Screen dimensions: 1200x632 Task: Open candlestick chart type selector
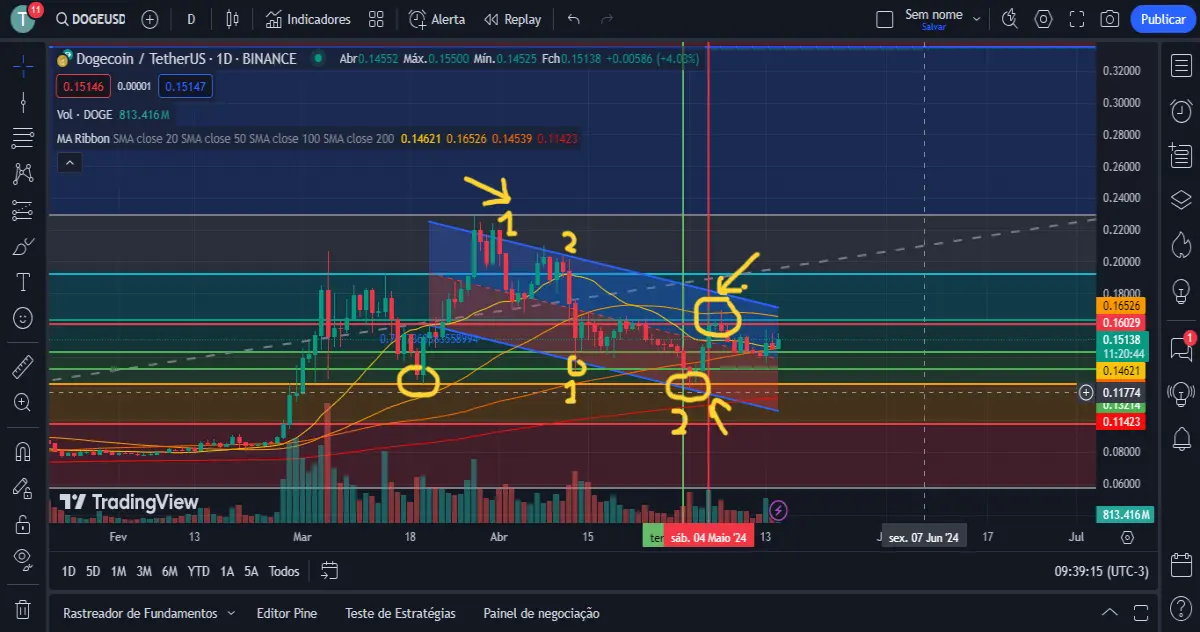pos(233,19)
